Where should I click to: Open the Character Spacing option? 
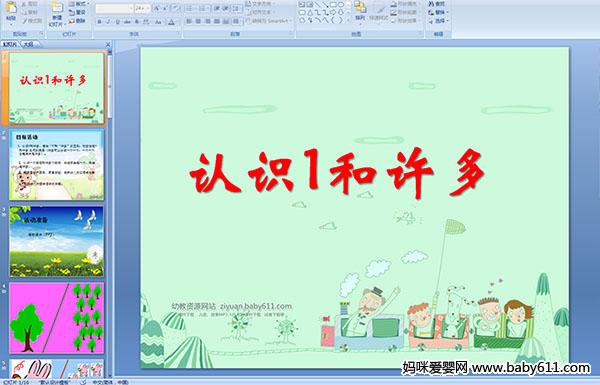tap(146, 22)
